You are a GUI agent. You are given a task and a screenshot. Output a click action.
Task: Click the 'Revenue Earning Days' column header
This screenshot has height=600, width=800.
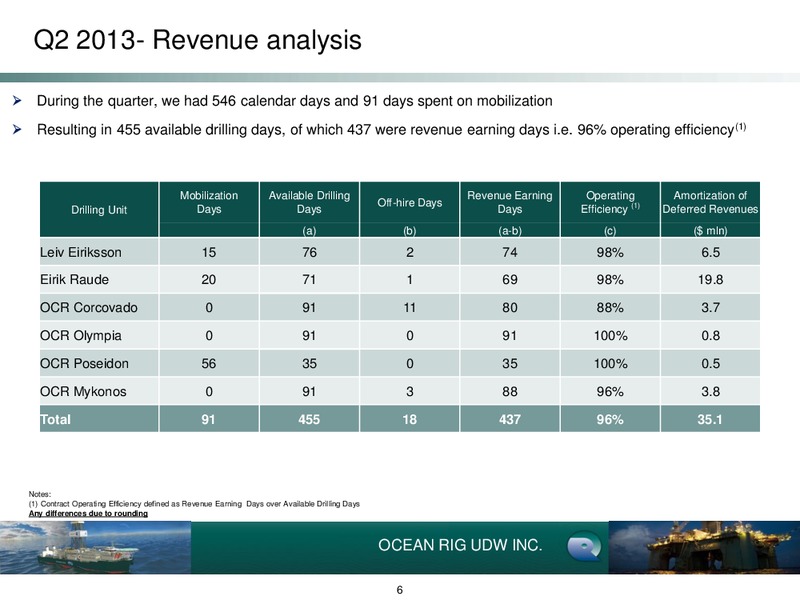(510, 203)
